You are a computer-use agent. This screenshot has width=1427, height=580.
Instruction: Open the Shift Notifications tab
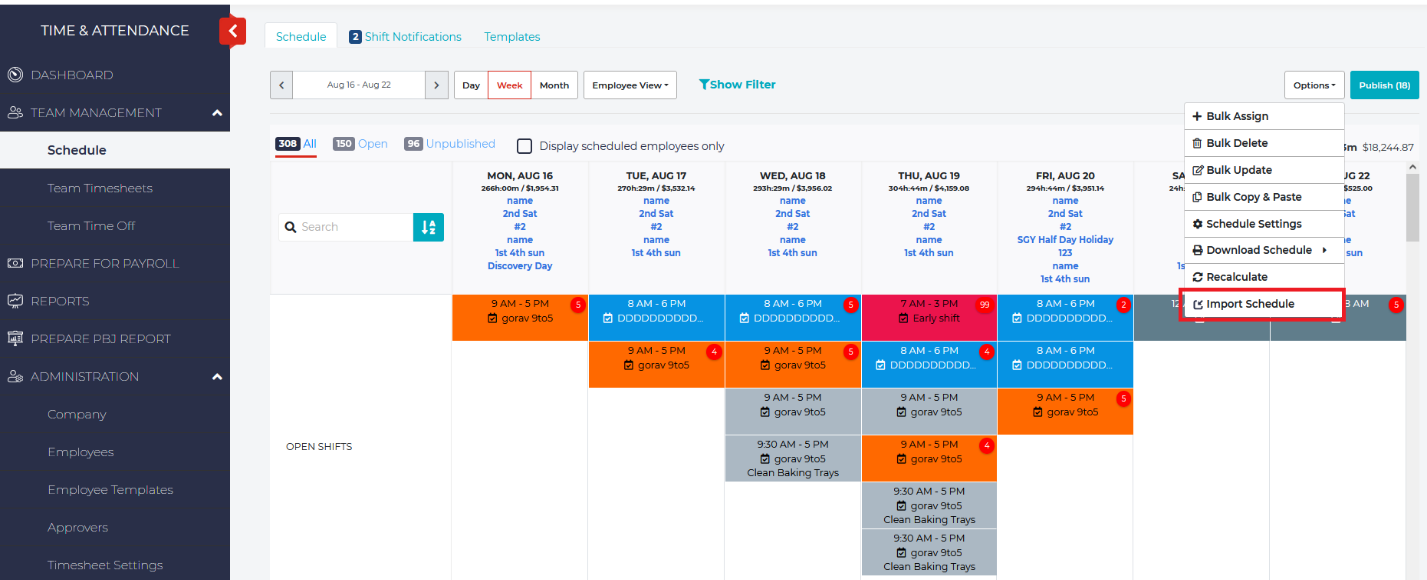[x=405, y=37]
